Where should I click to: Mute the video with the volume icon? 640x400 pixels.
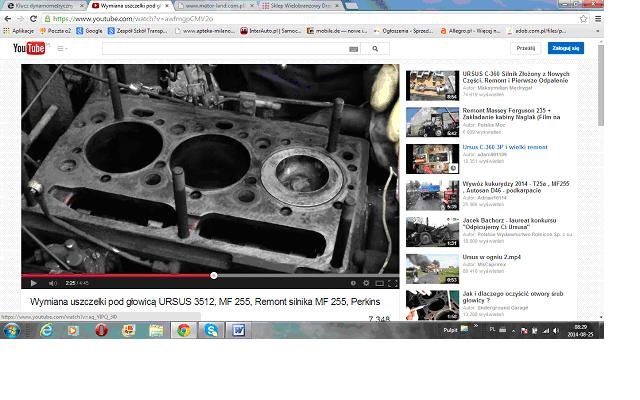coord(53,283)
